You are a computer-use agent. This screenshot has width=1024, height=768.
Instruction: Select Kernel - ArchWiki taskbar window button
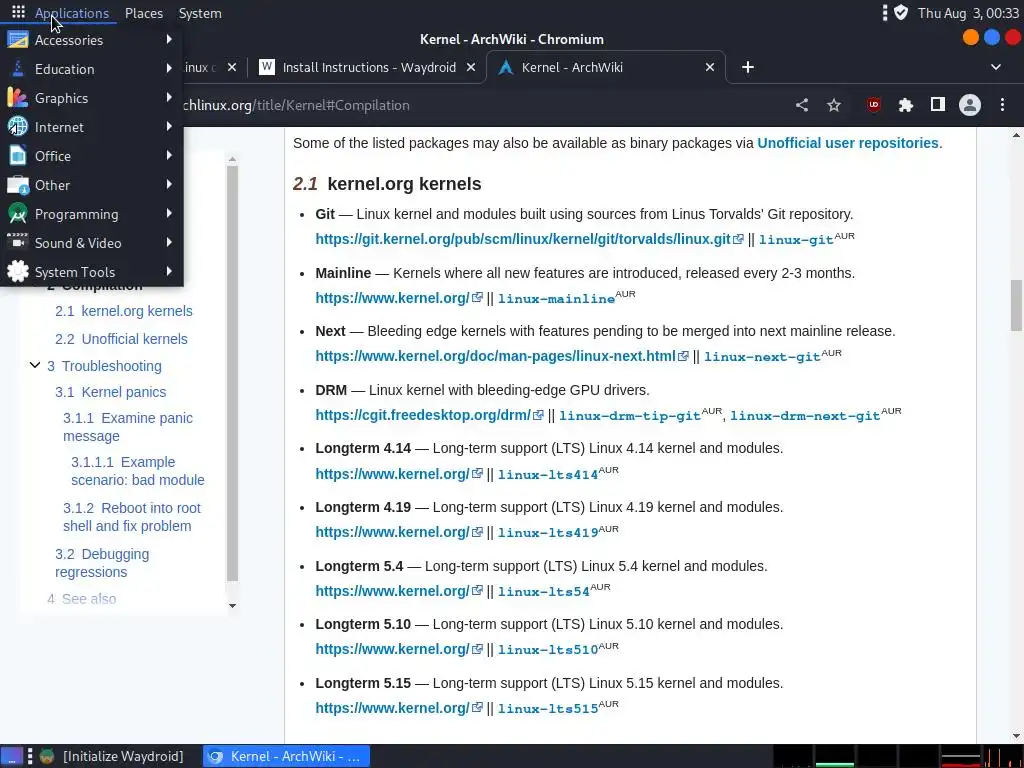(286, 756)
